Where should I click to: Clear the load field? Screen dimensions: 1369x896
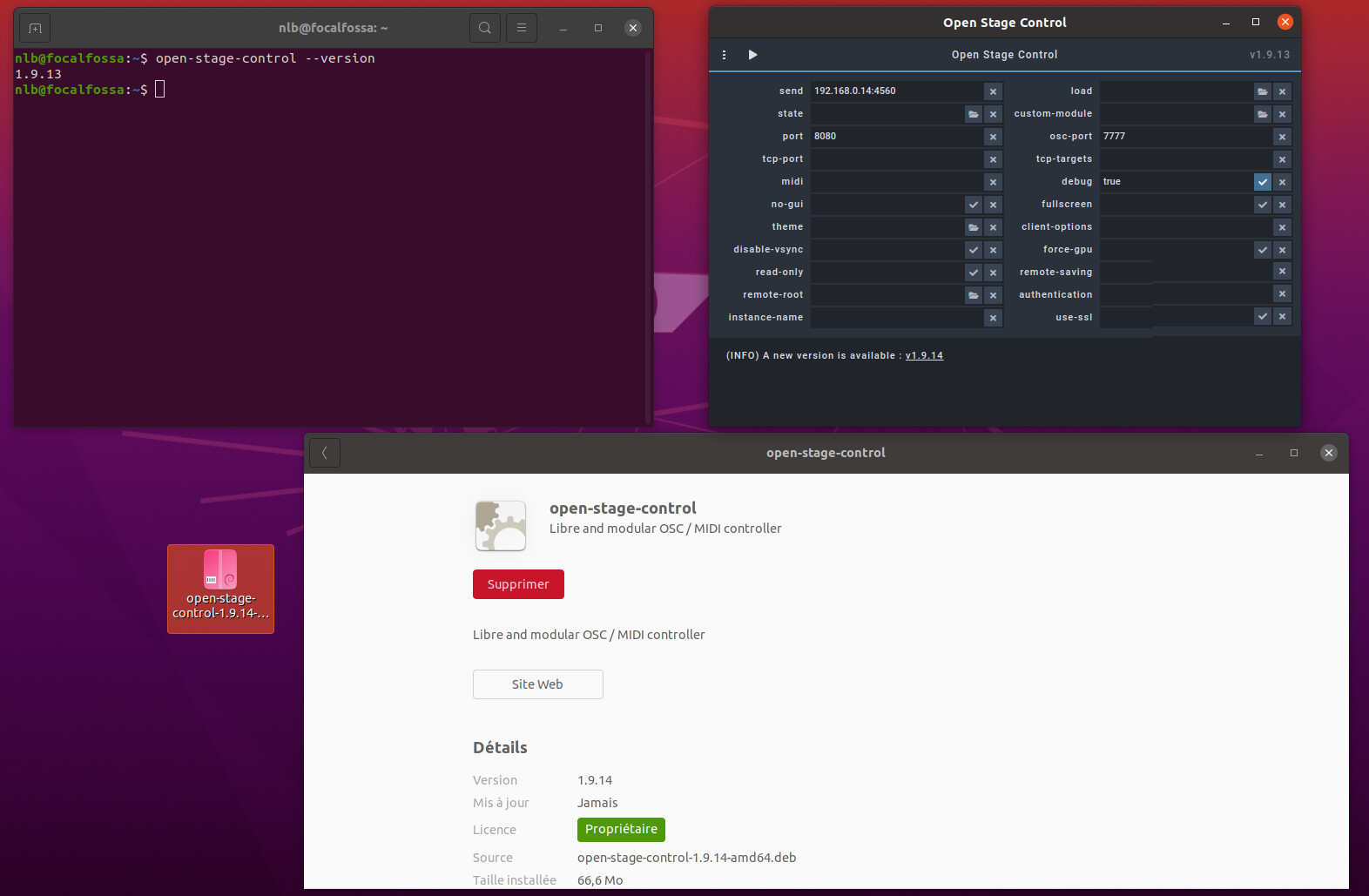(x=1282, y=91)
